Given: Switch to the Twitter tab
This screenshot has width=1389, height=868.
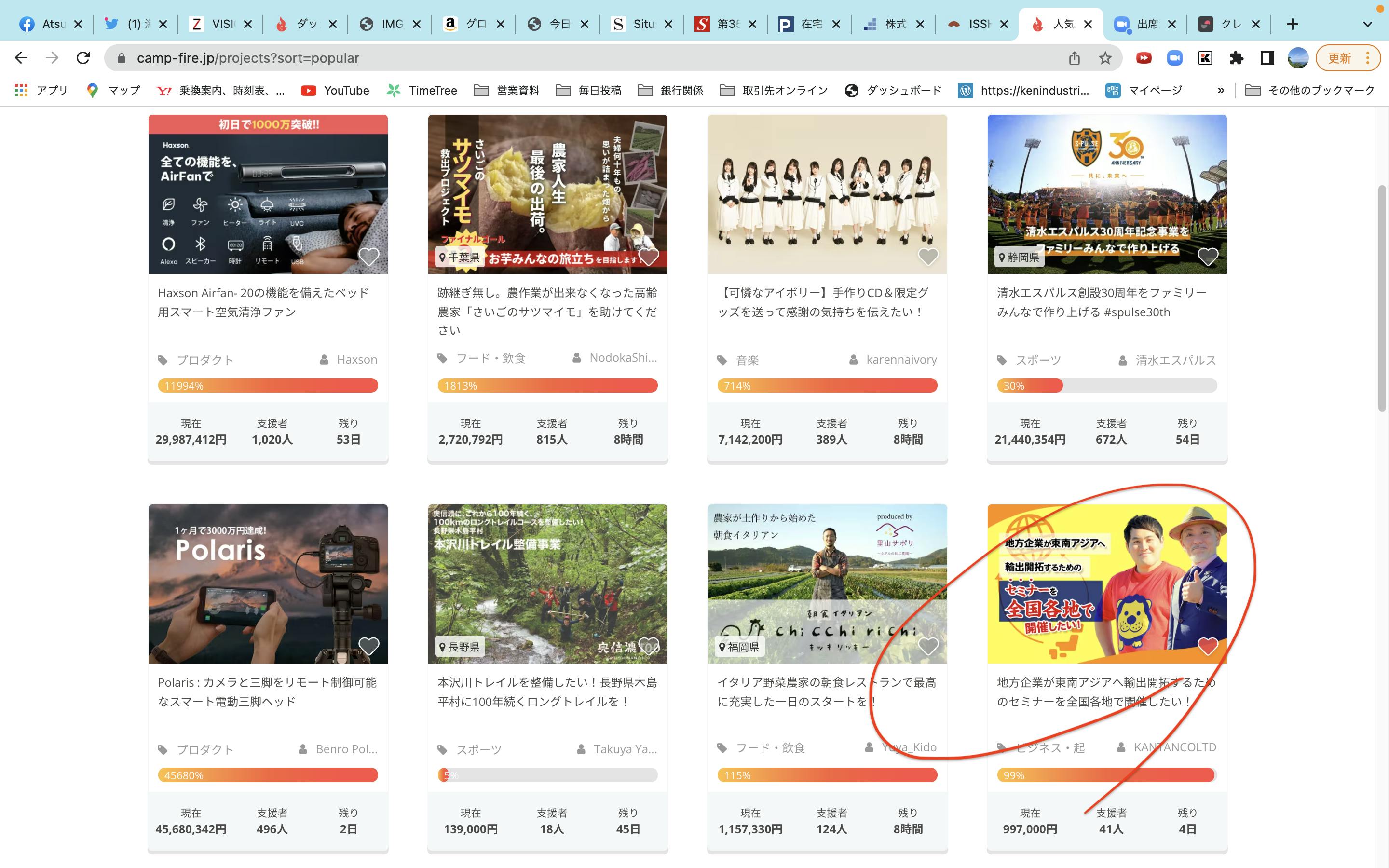Looking at the screenshot, I should pos(134,24).
